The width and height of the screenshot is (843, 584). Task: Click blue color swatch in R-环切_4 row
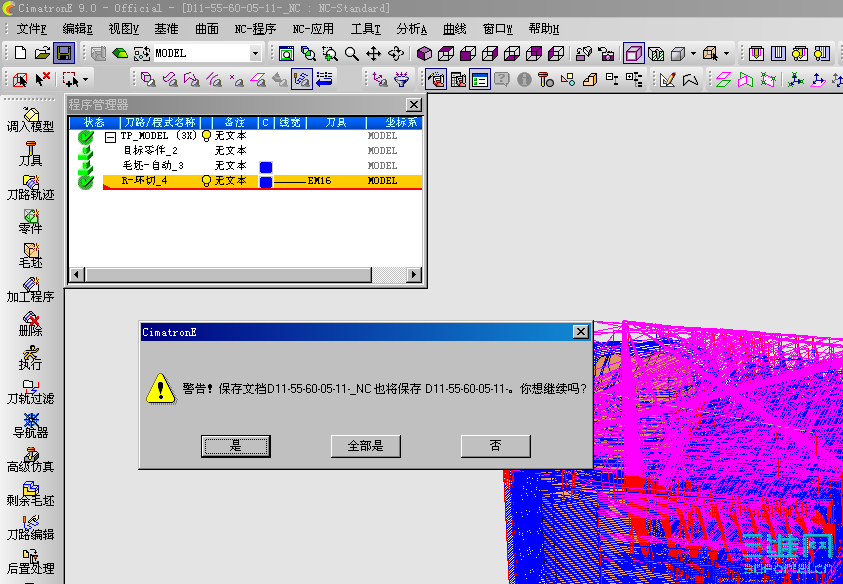266,182
